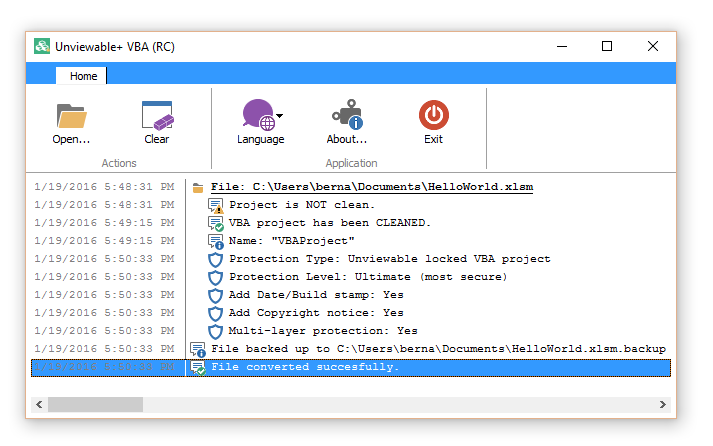Click the folder icon next to the HelloWorld.xlsm file row
Image resolution: width=713 pixels, height=446 pixels.
(198, 188)
